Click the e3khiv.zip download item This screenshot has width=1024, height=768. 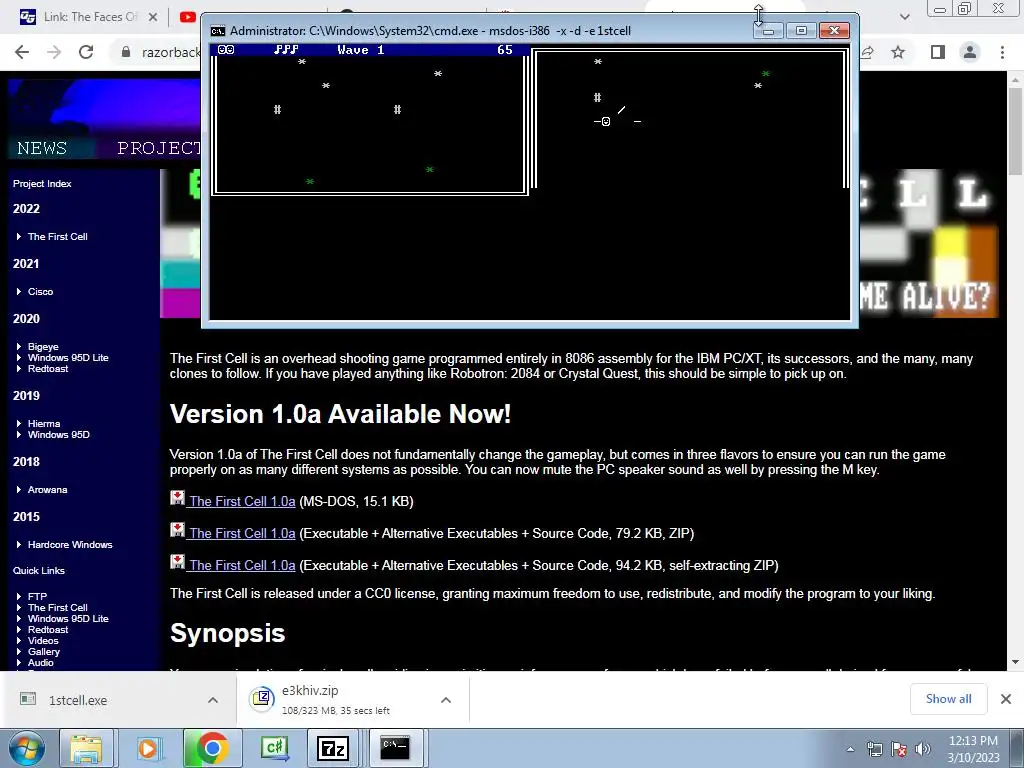[336, 700]
